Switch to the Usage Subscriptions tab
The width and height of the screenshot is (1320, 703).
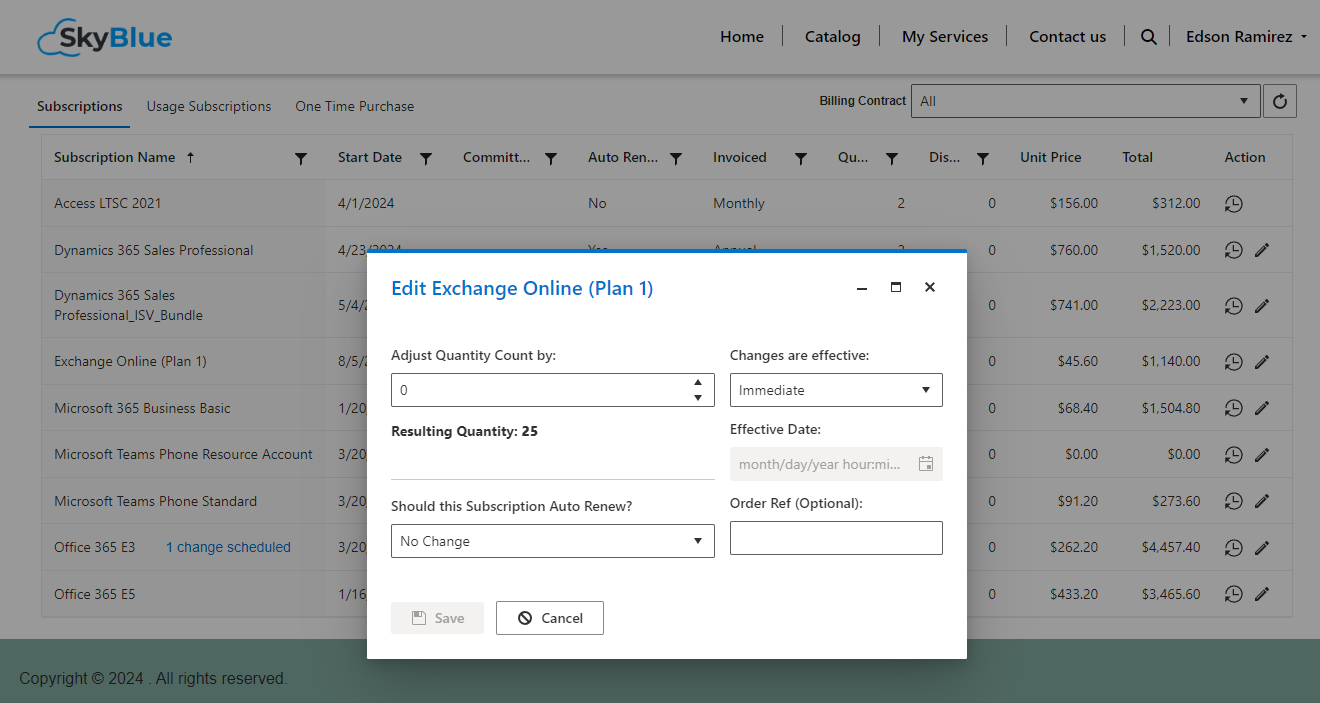(209, 106)
